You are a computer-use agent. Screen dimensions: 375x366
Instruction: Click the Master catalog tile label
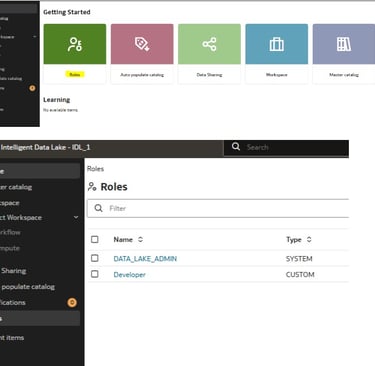click(344, 75)
